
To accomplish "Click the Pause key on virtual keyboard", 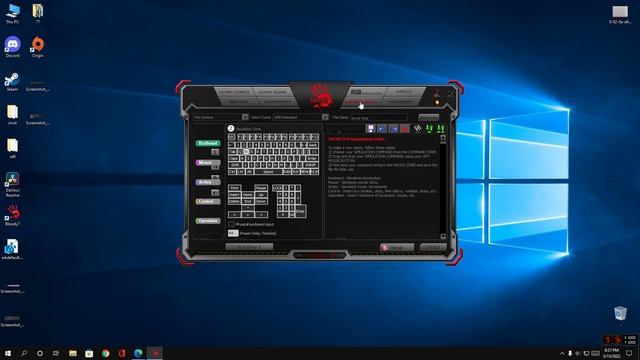I will point(261,188).
